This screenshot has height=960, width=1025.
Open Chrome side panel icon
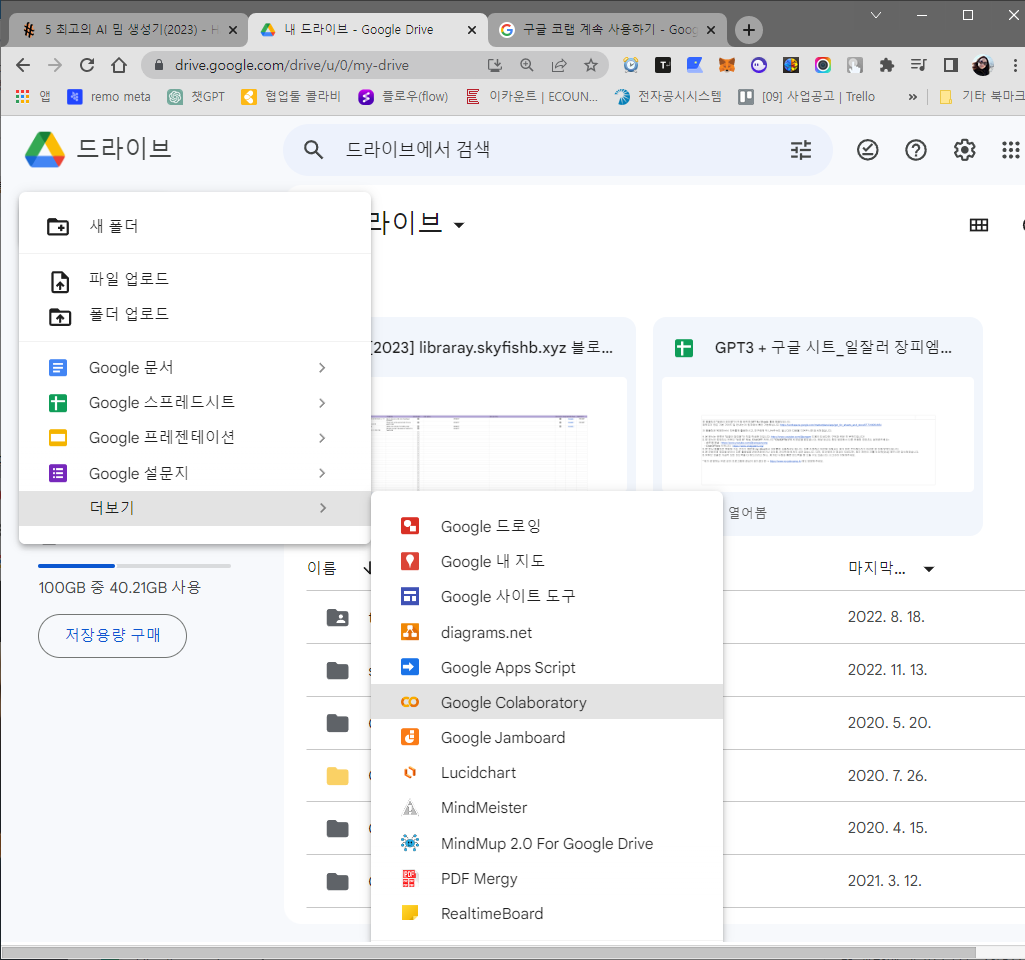pos(950,65)
